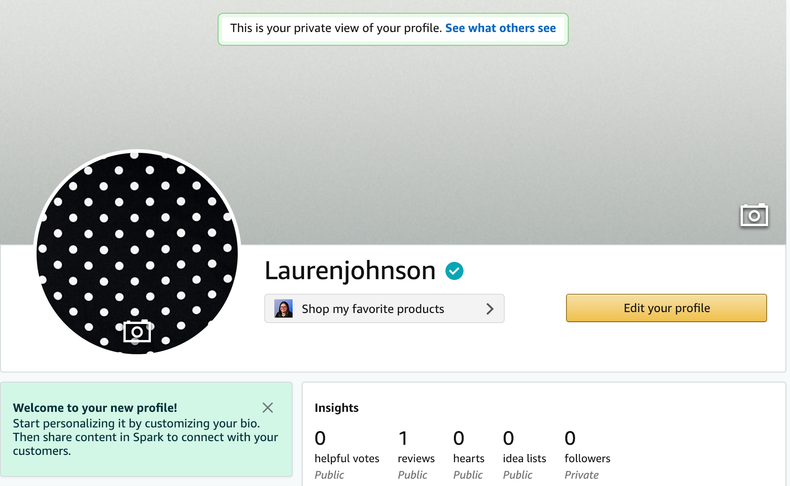Image resolution: width=790 pixels, height=486 pixels.
Task: Open Shop my favorite products
Action: click(373, 309)
